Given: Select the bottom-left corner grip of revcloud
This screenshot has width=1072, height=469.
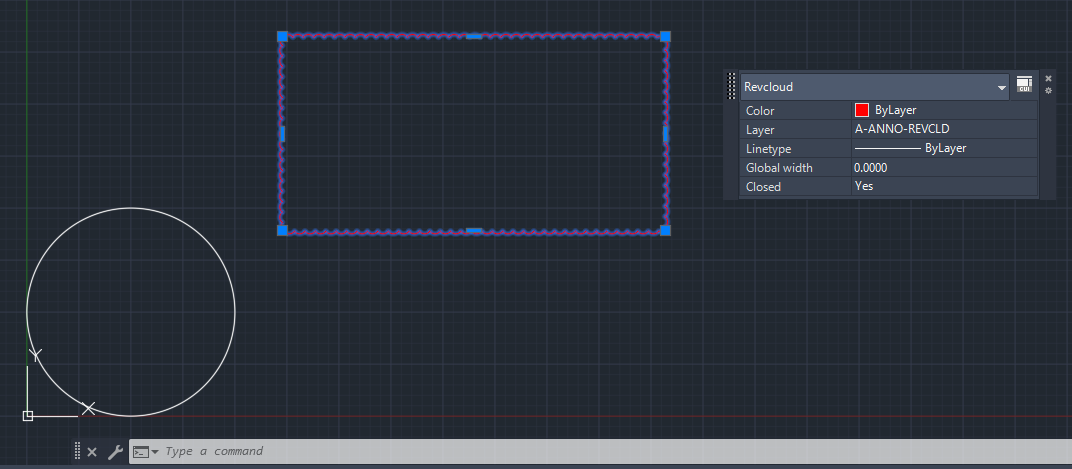Looking at the screenshot, I should [x=282, y=230].
